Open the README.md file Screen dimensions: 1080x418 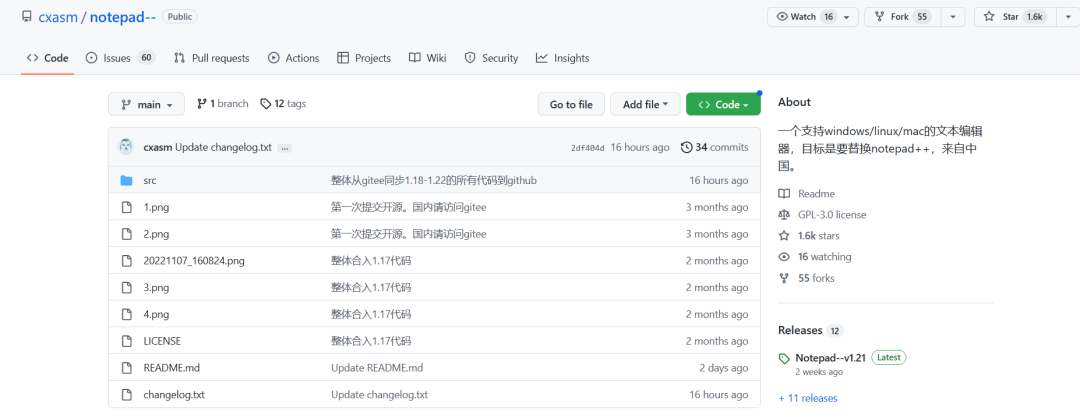172,368
